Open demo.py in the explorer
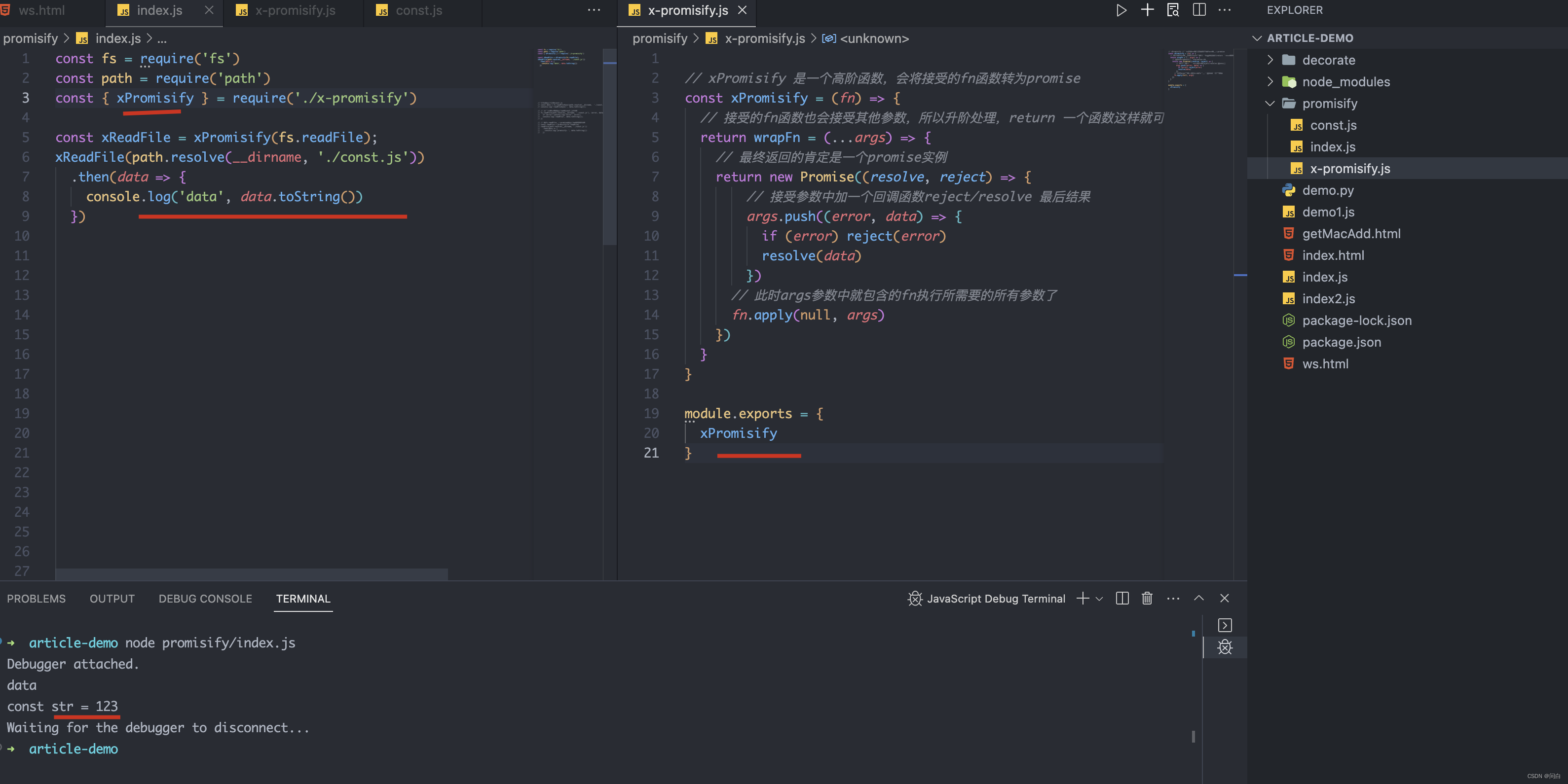Screen dimensions: 1568x784 point(1328,190)
